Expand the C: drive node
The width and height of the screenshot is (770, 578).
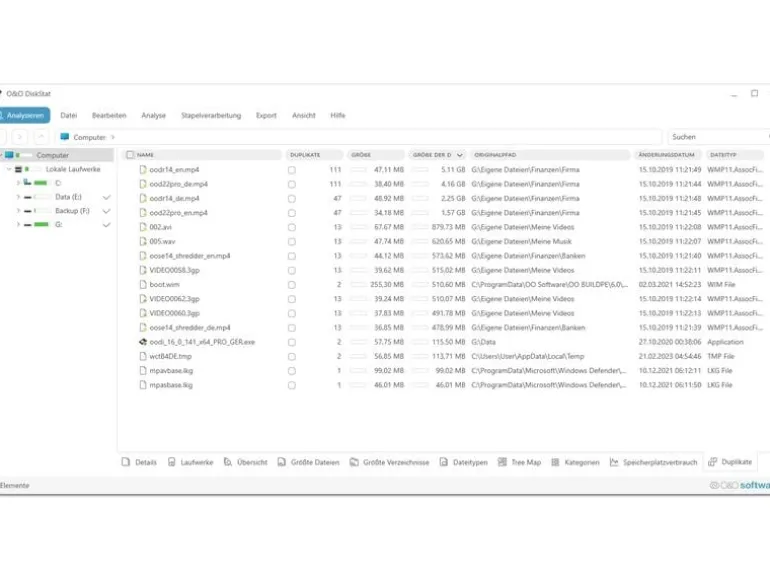(18, 183)
